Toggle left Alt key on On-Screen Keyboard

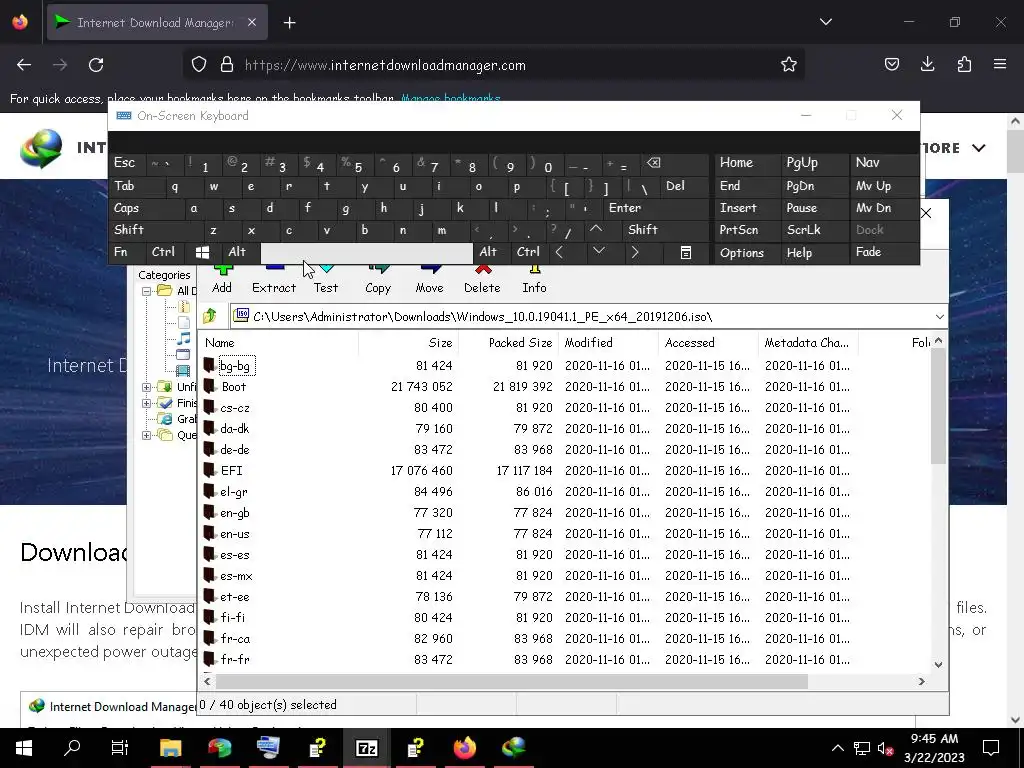241,252
